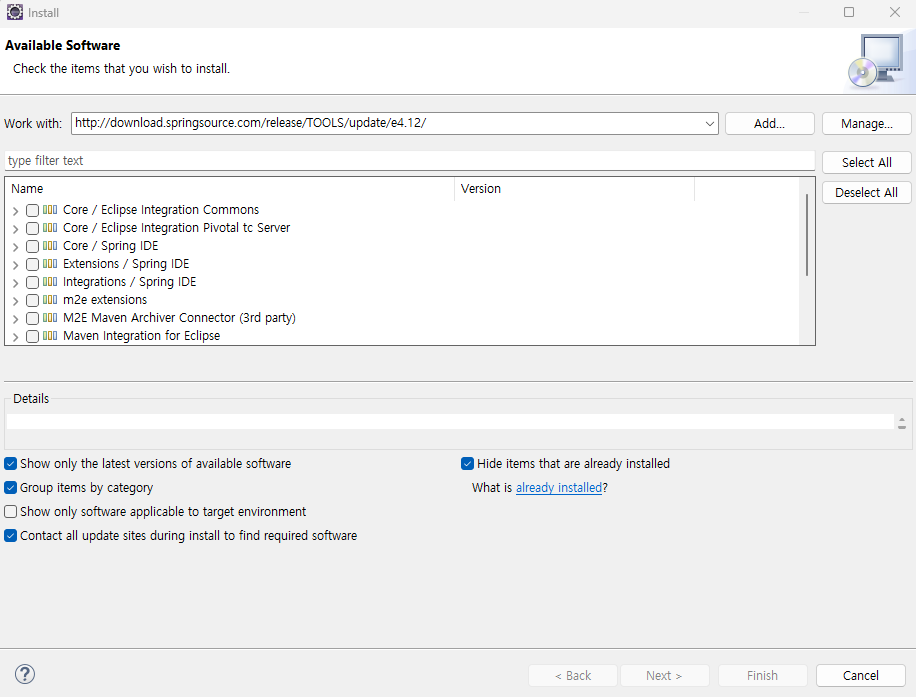Enable Show only software applicable to target environment
The height and width of the screenshot is (697, 916).
tap(11, 512)
